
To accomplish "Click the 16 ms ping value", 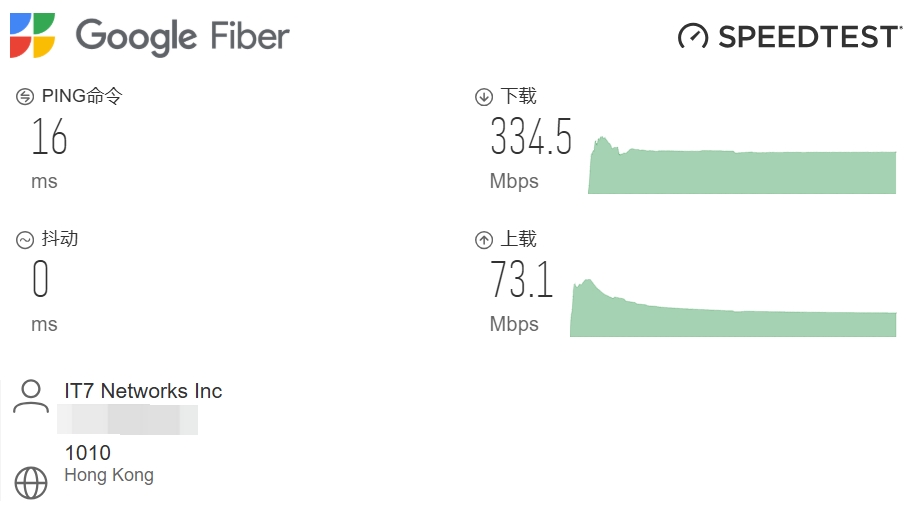I will point(49,138).
